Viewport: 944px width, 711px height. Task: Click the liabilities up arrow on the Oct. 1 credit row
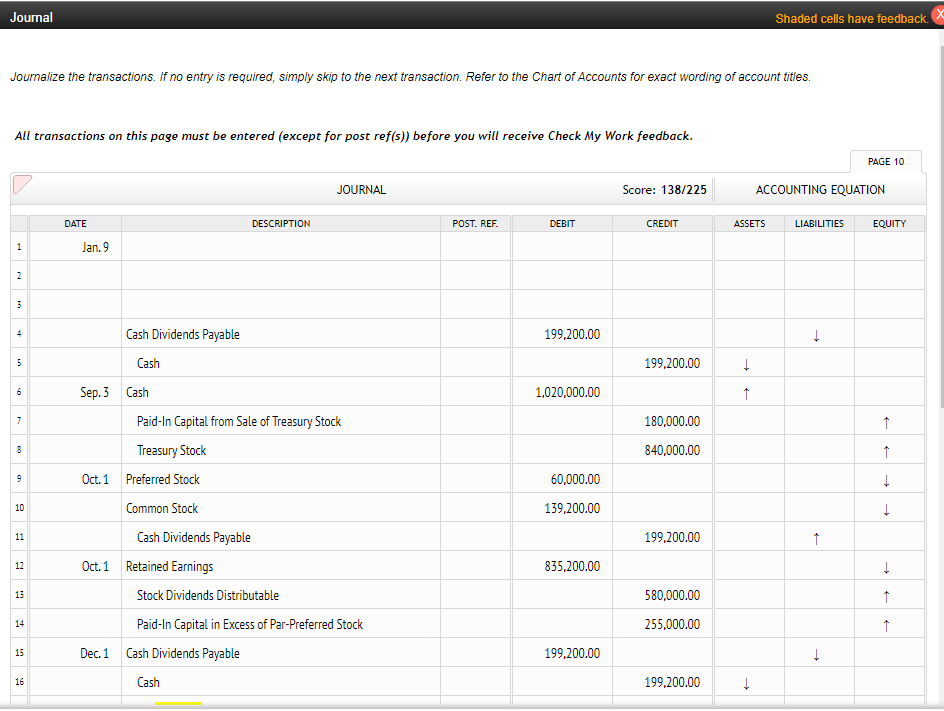816,537
